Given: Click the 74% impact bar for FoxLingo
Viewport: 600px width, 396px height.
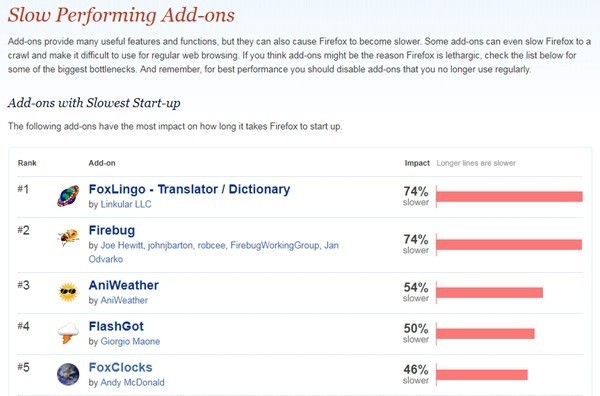Looking at the screenshot, I should (509, 197).
